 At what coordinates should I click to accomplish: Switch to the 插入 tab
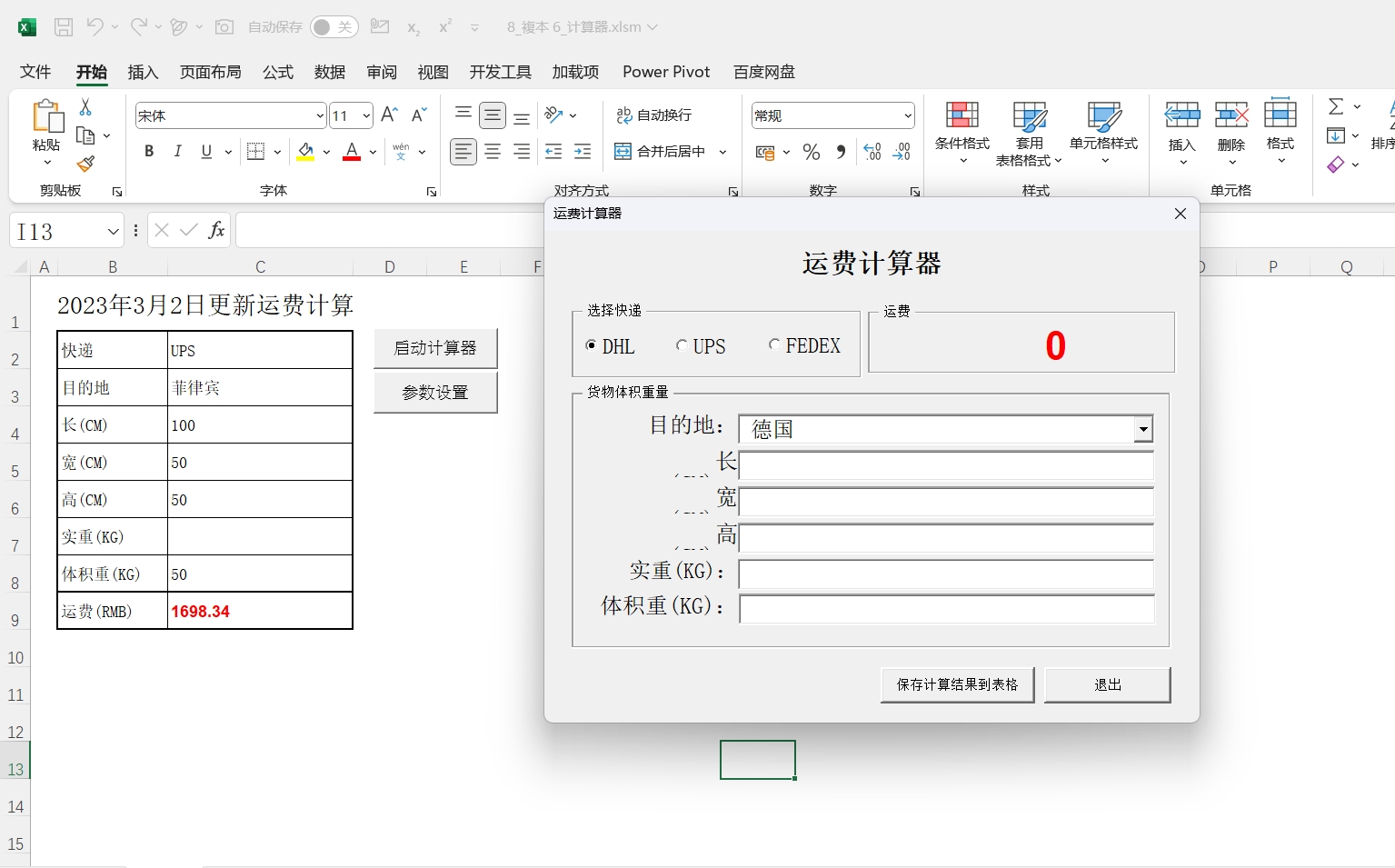coord(143,72)
